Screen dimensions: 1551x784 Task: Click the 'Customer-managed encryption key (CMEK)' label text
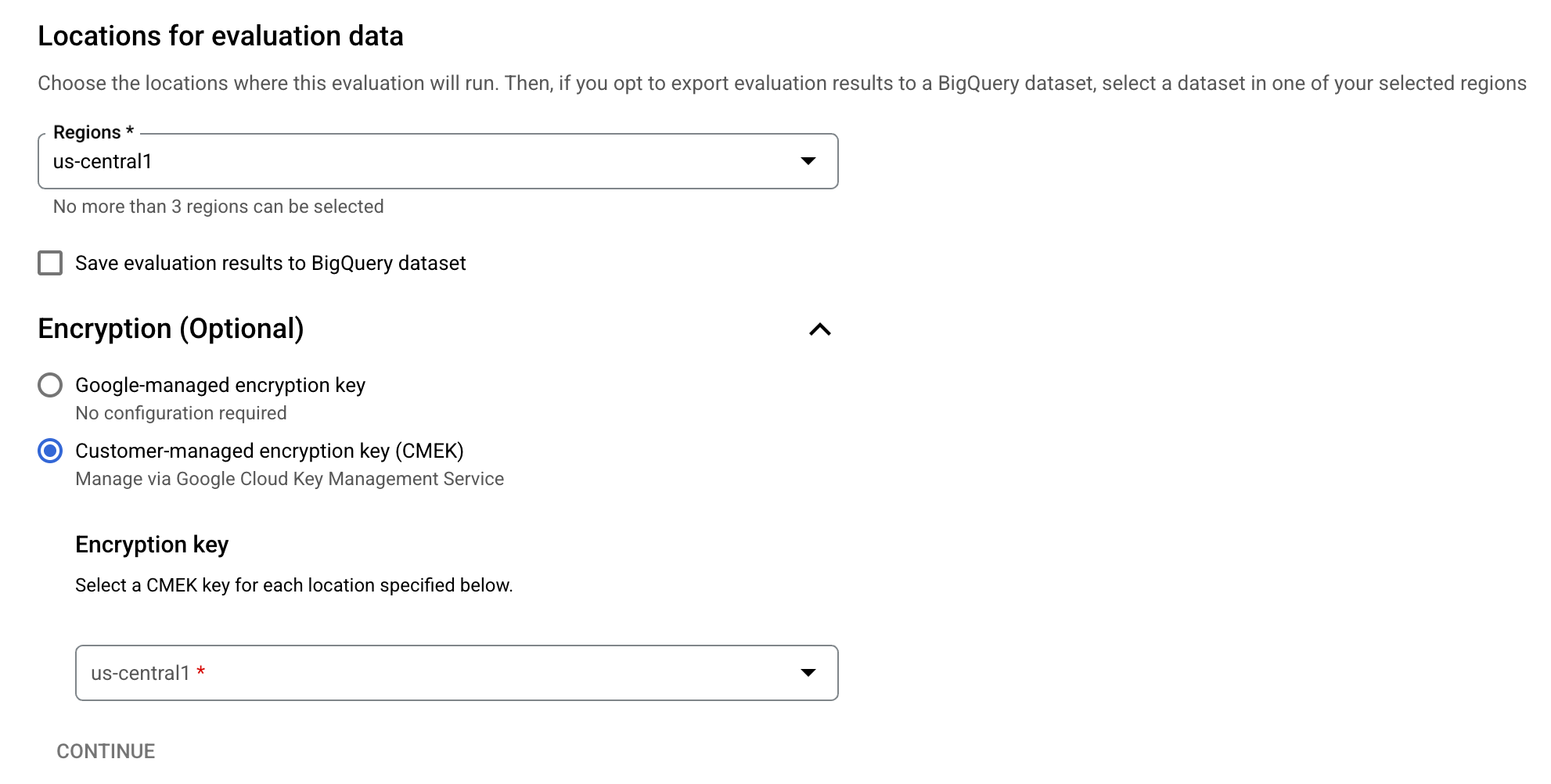point(269,451)
